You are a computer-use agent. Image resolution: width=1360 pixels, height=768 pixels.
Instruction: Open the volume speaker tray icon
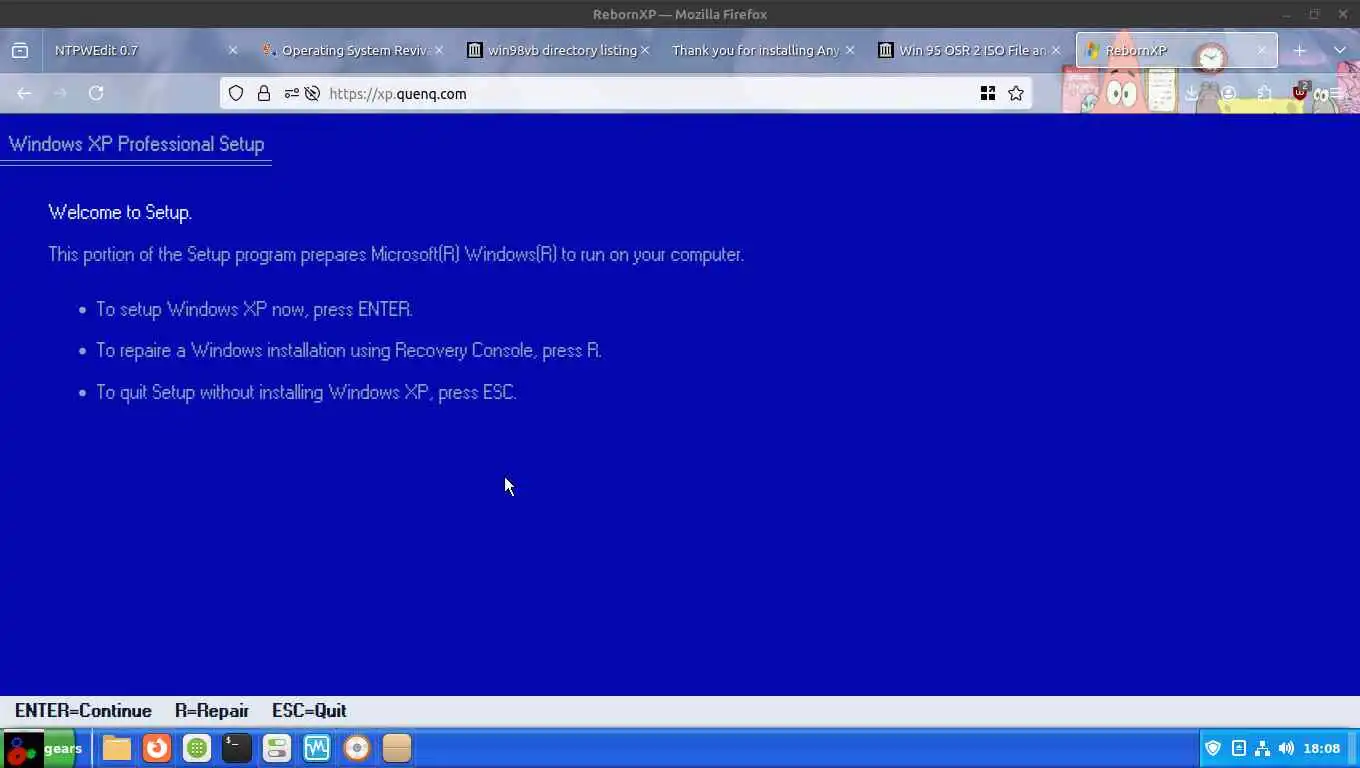(x=1286, y=748)
